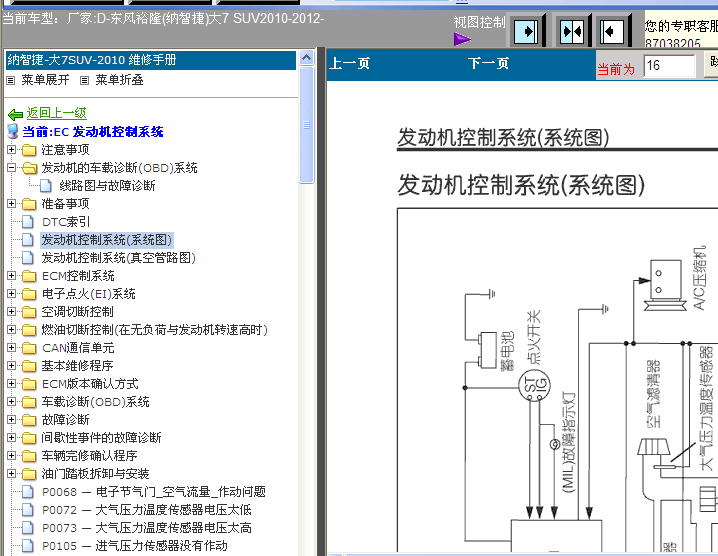Select 发动机控制系统(系统图) tree item
Viewport: 718px width, 556px height.
tap(107, 240)
